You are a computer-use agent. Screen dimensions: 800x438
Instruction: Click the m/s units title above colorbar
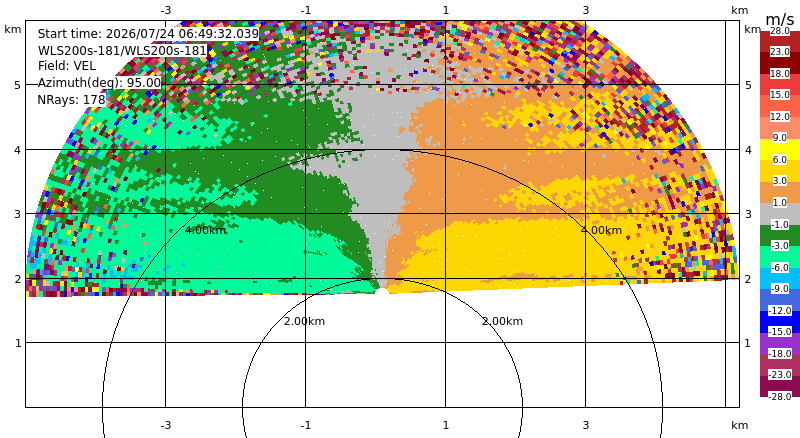pos(780,19)
